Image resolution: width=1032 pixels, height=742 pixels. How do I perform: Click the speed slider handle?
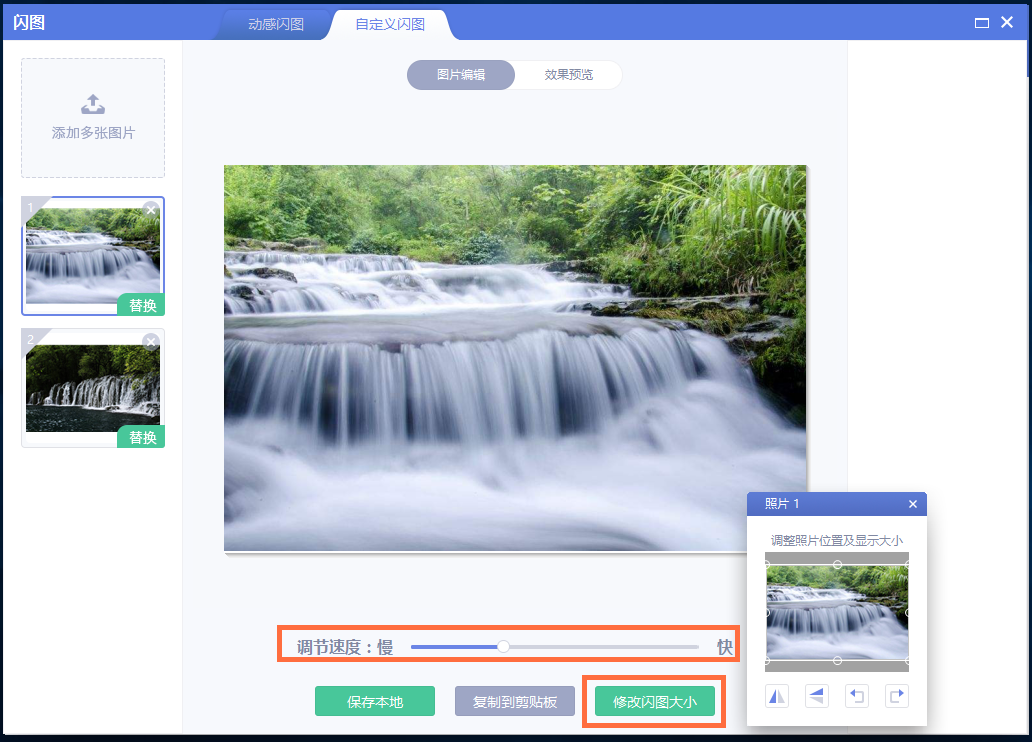tap(504, 647)
